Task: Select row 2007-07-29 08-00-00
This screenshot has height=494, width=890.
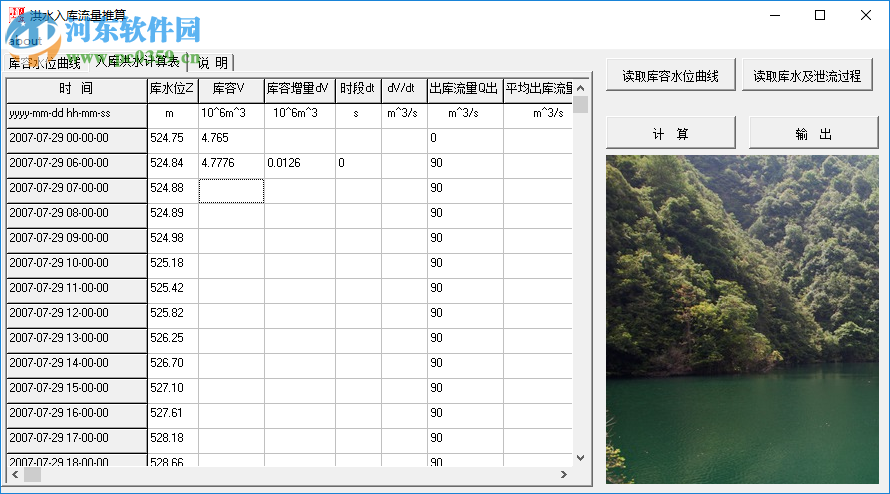Action: point(77,215)
